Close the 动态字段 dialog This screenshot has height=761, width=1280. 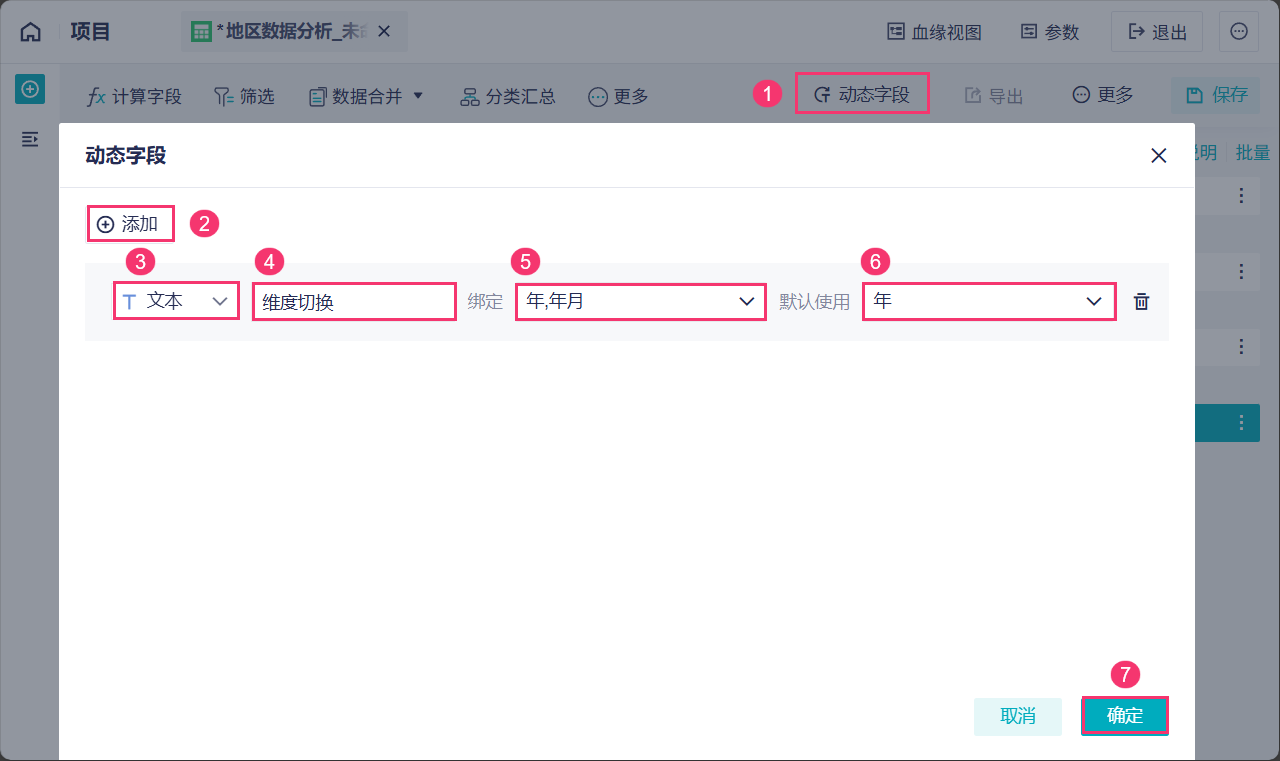point(1159,155)
